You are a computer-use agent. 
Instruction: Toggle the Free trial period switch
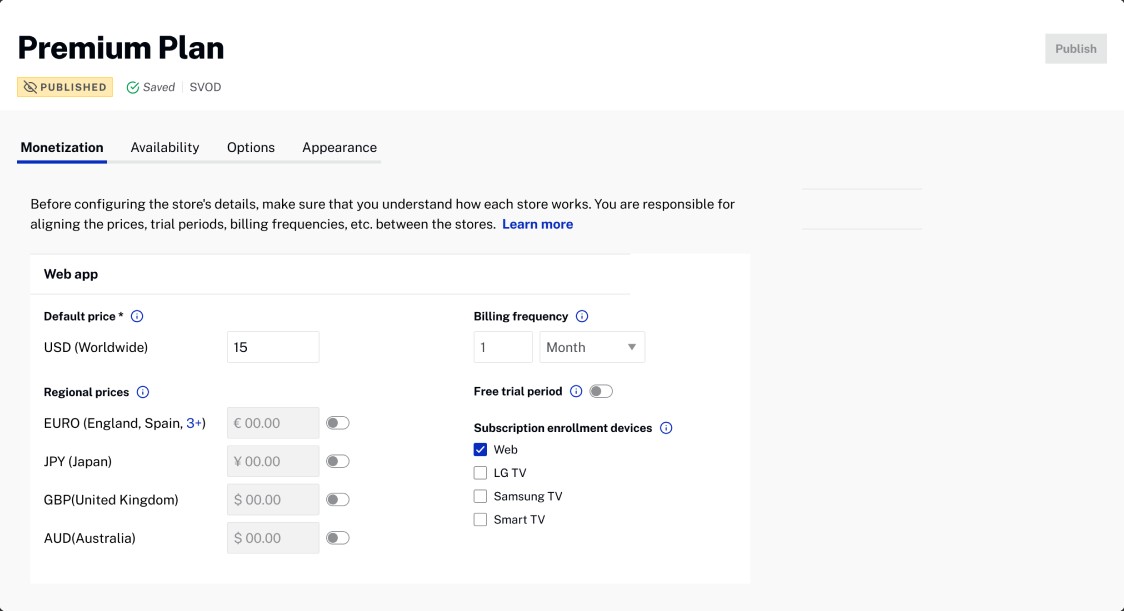pos(601,392)
